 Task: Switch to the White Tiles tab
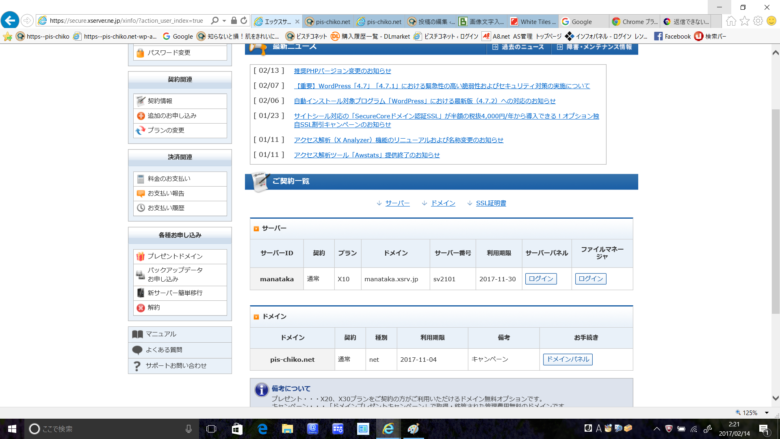pyautogui.click(x=534, y=21)
